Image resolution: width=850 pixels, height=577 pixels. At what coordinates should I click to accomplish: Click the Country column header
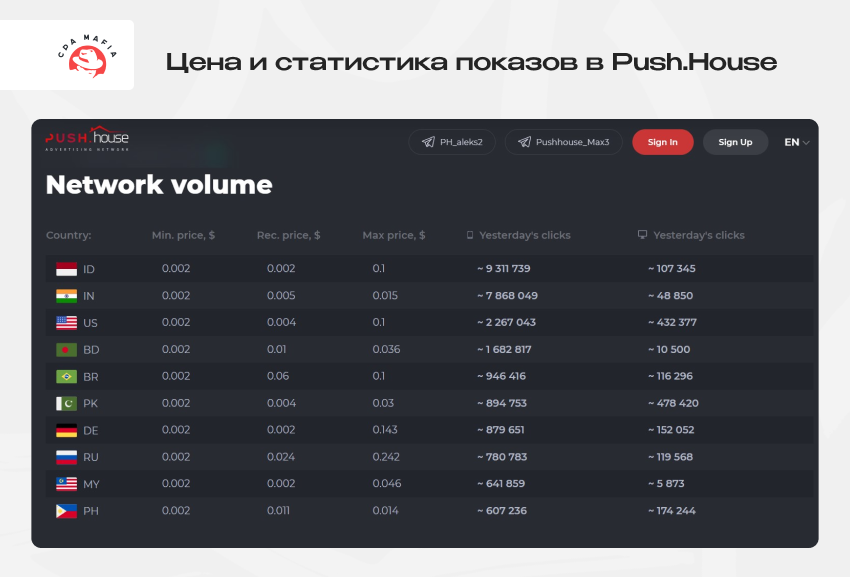68,235
